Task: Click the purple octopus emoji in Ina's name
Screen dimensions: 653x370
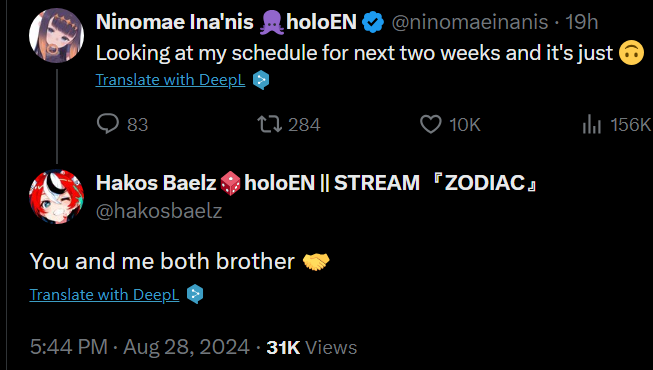Action: [x=272, y=22]
